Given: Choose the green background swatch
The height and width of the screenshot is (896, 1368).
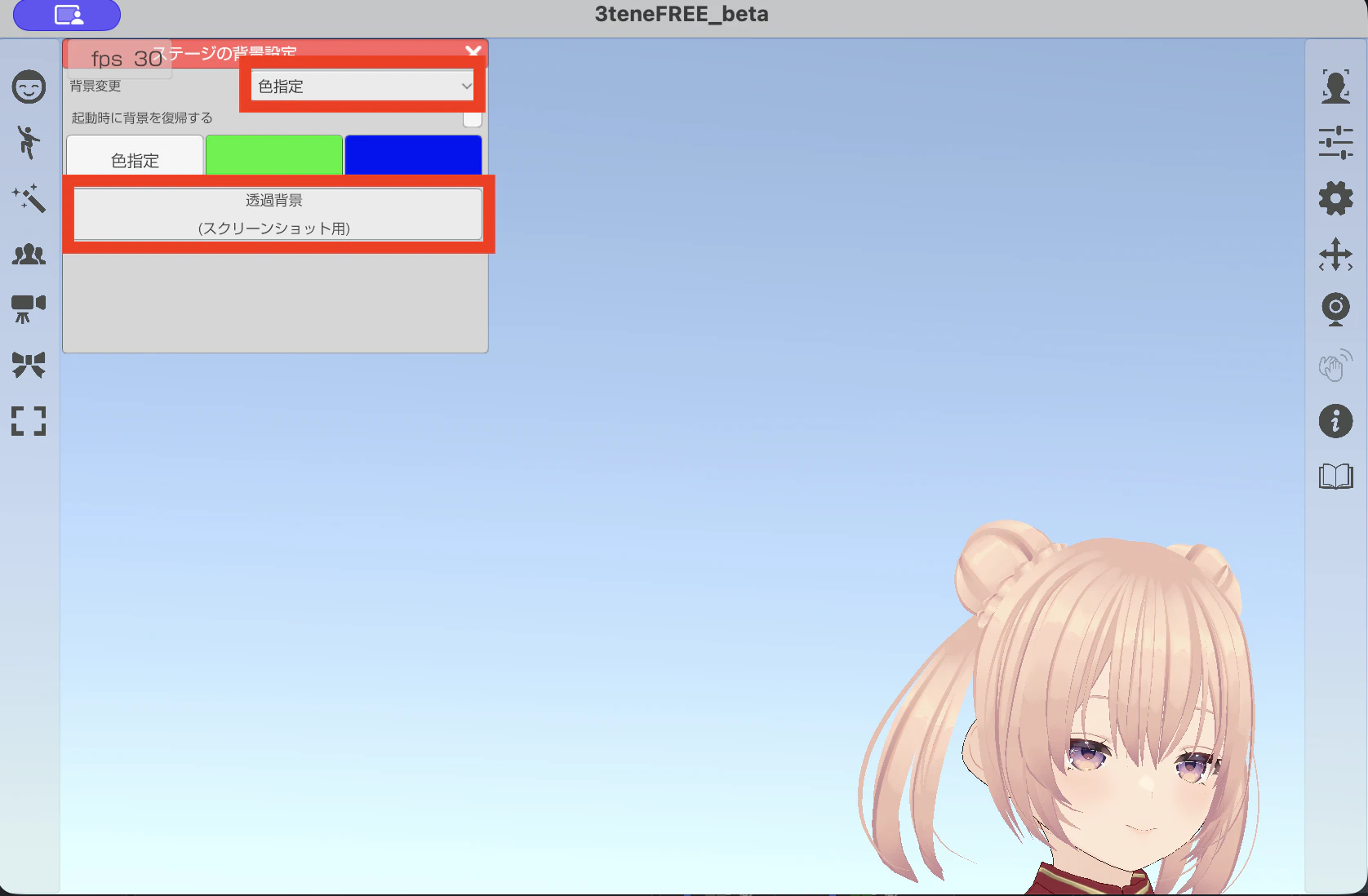Looking at the screenshot, I should click(x=274, y=155).
